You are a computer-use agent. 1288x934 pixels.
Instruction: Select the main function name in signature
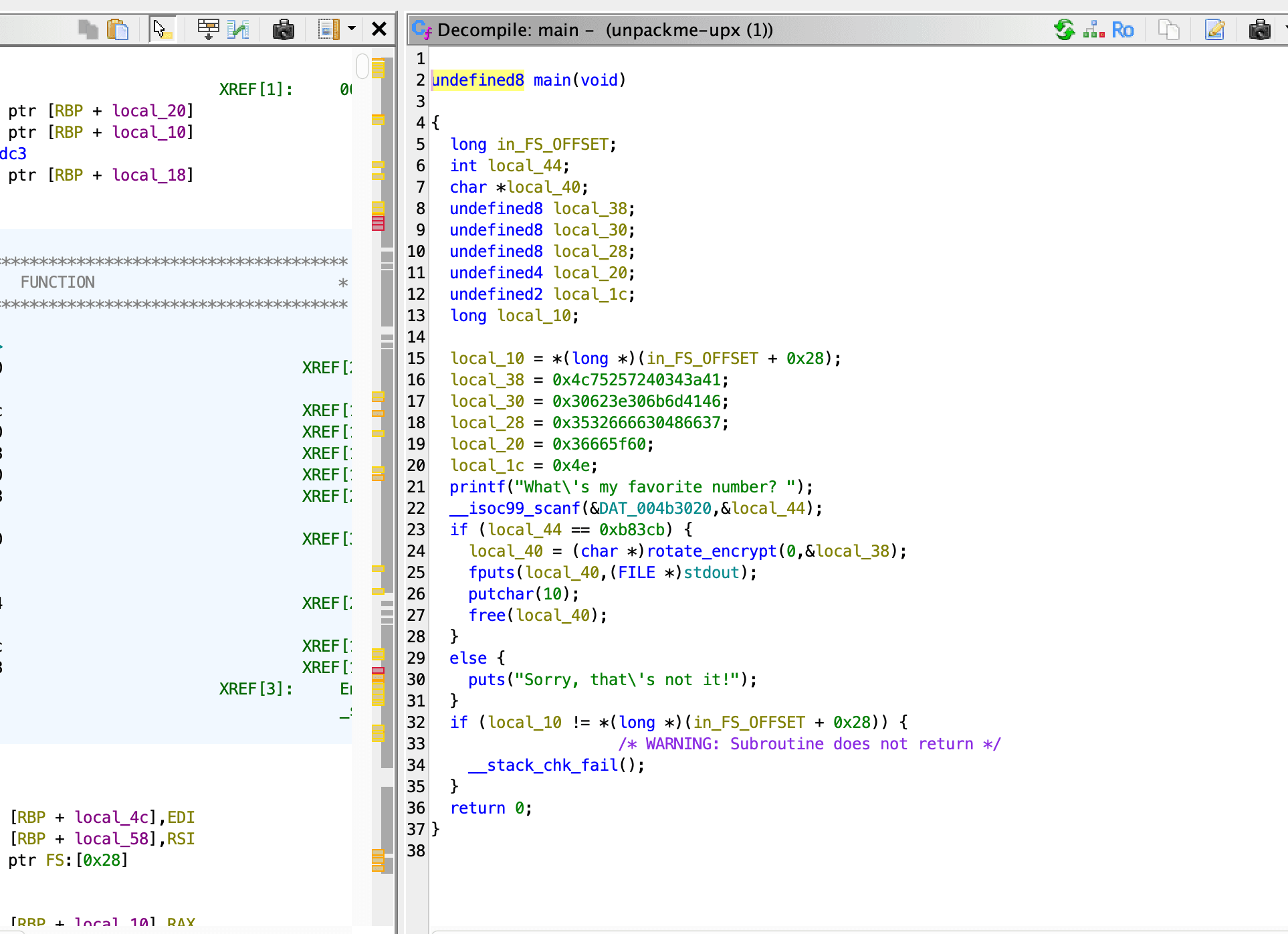(552, 80)
